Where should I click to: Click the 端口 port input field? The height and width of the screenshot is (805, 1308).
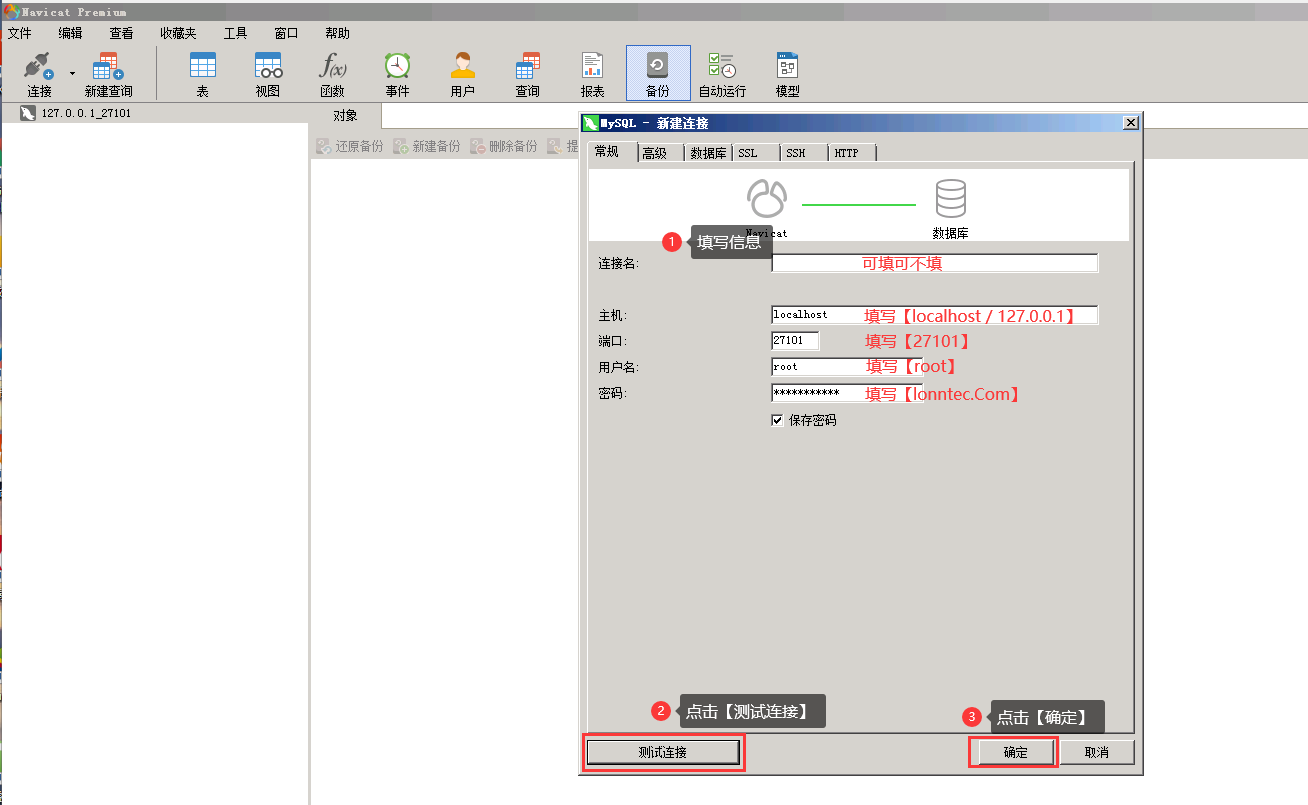click(795, 341)
